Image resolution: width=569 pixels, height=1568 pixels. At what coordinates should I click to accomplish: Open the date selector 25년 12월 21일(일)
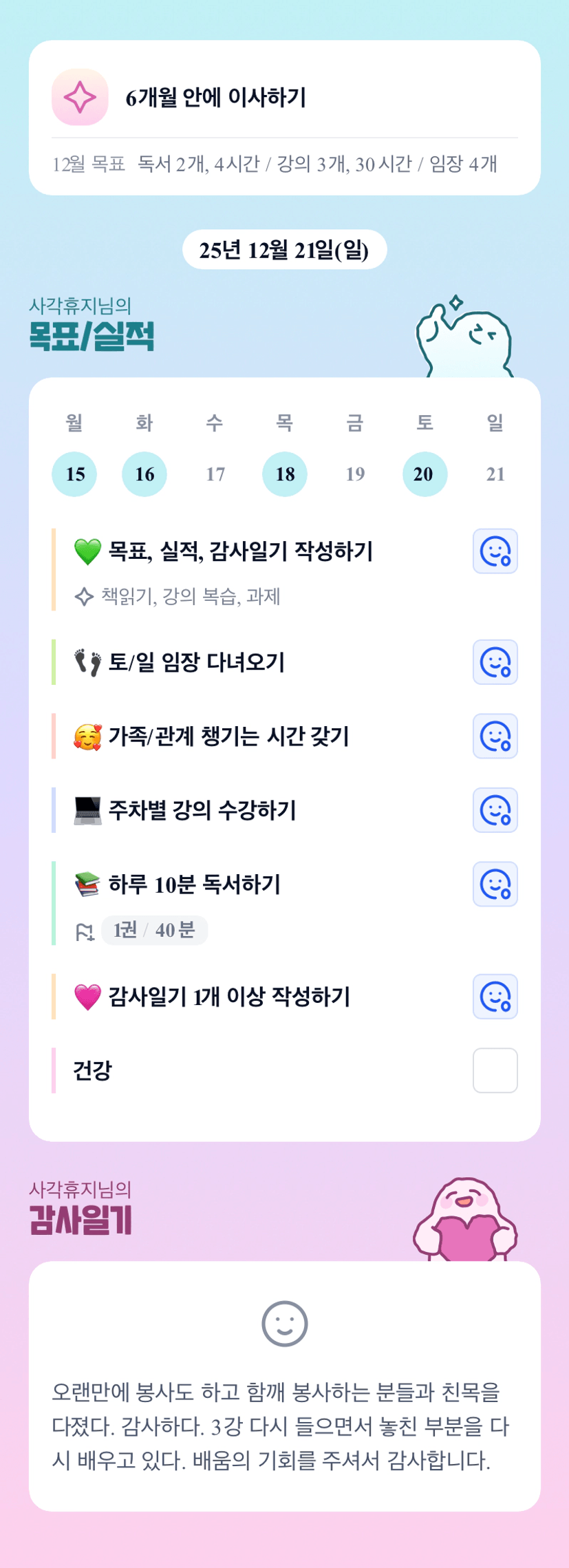[284, 250]
